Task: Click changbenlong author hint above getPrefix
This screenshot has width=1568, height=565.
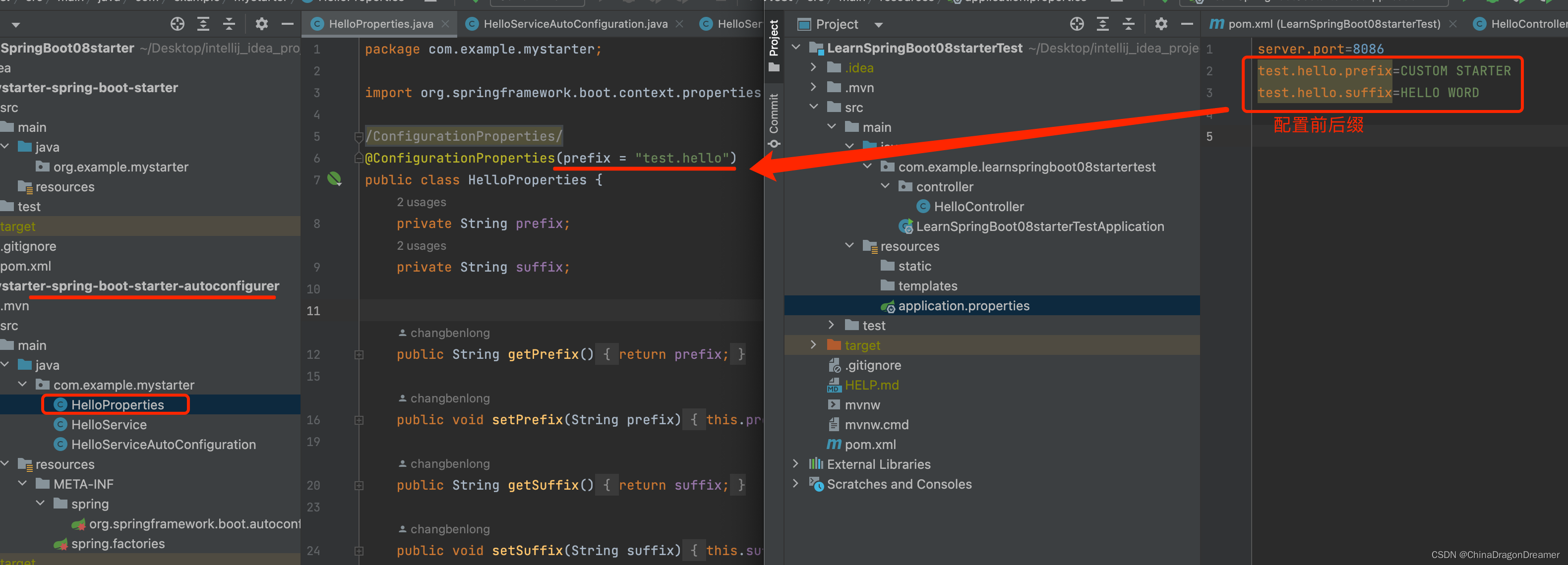Action: (x=444, y=333)
